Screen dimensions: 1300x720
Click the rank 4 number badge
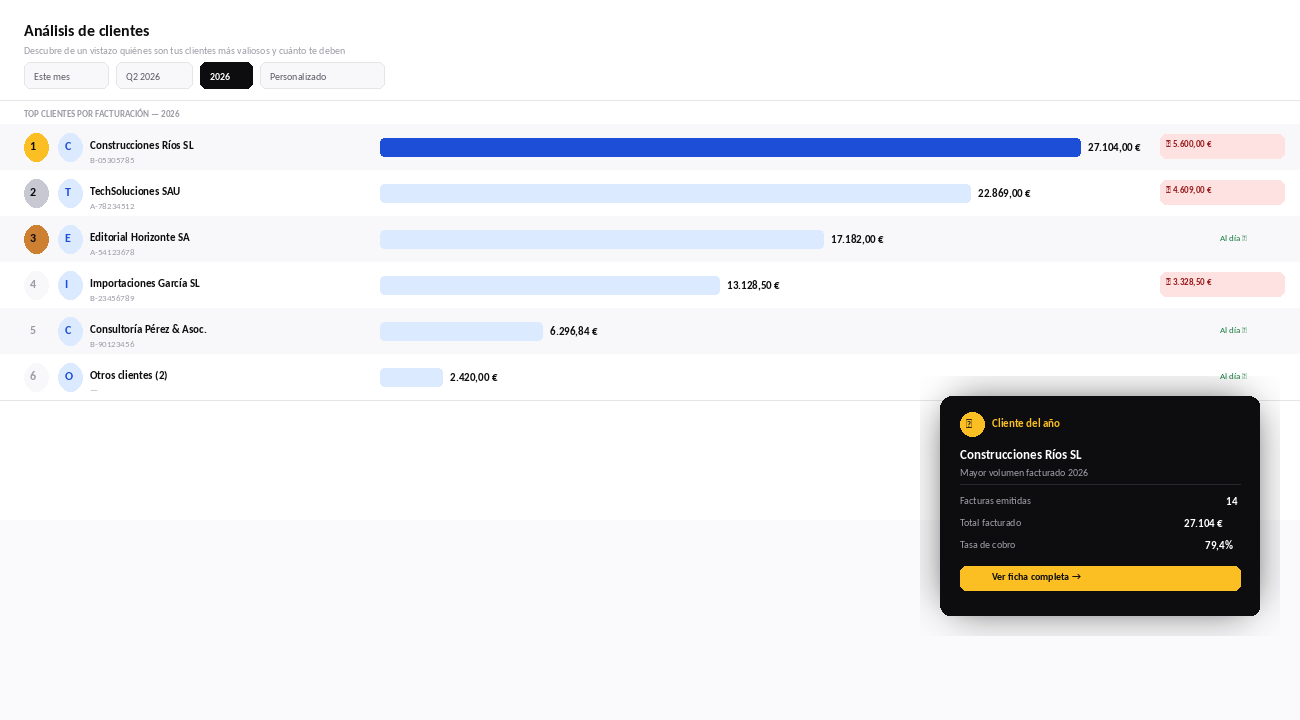tap(36, 285)
